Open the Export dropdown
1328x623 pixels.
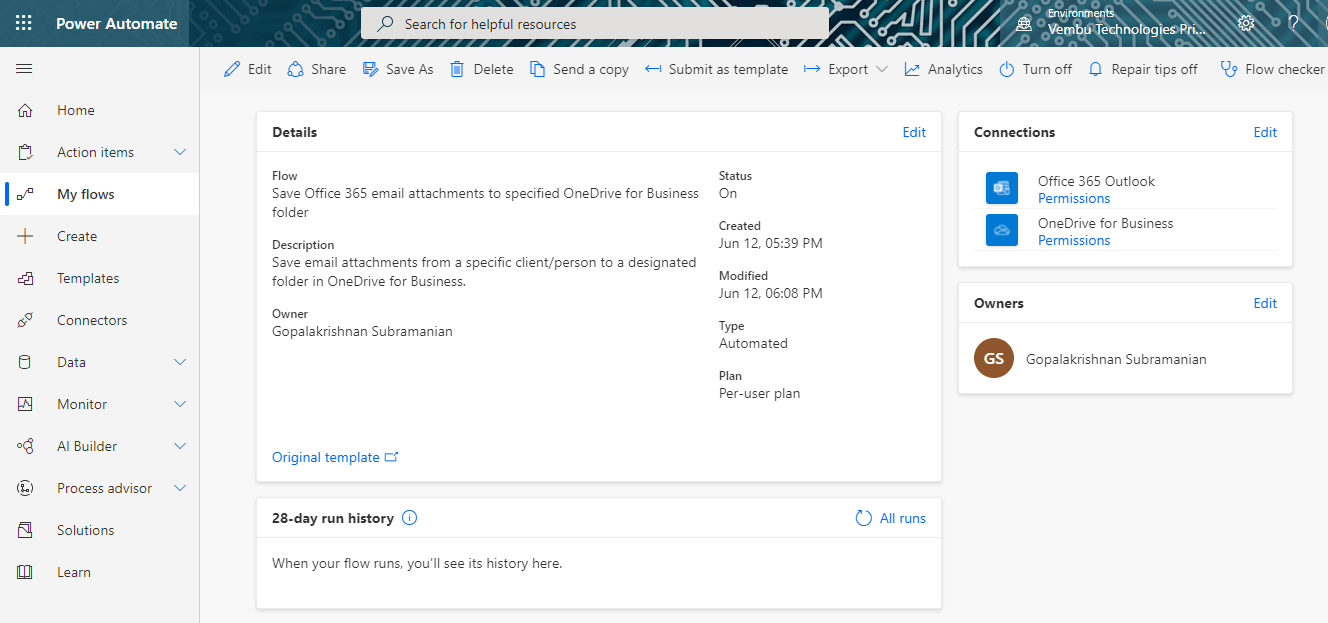(x=846, y=69)
